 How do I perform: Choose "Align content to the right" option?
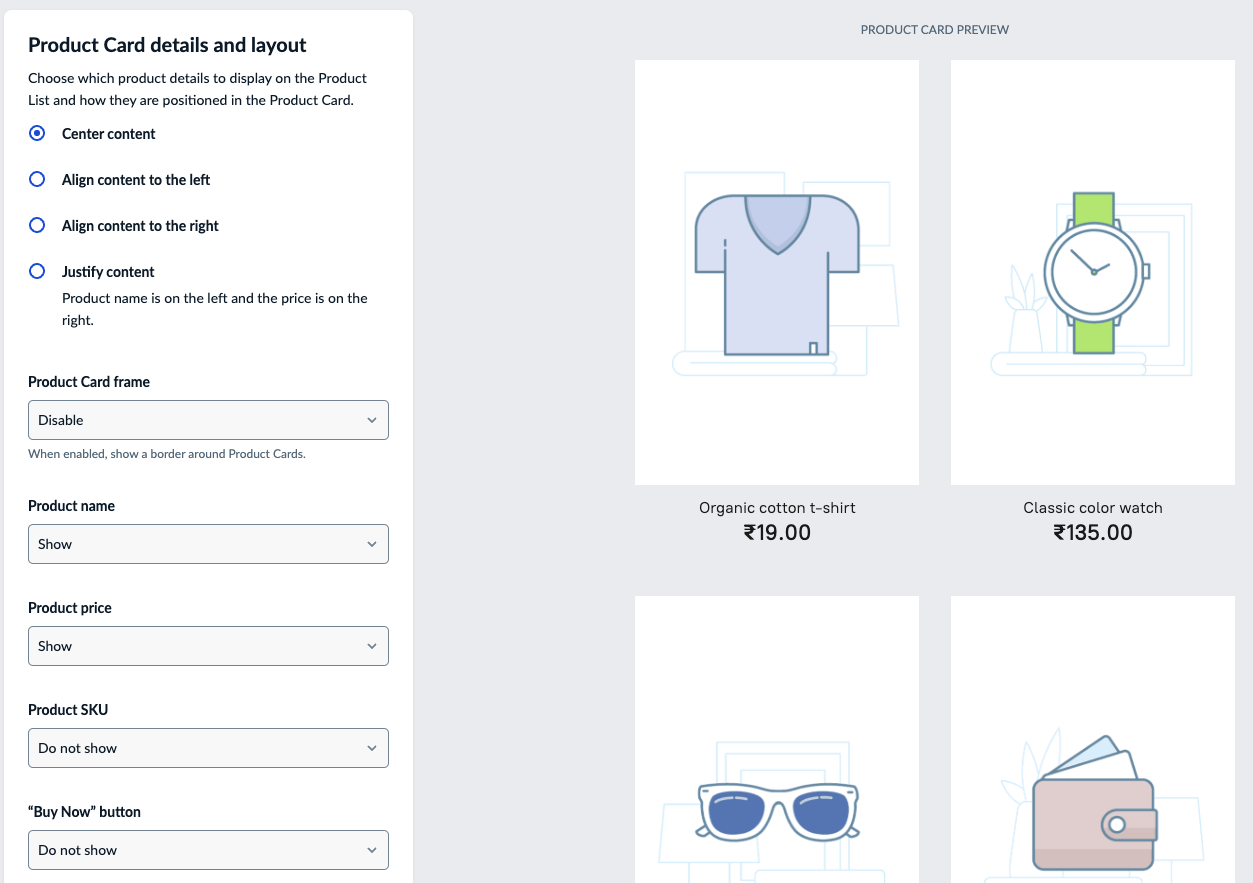click(x=37, y=225)
